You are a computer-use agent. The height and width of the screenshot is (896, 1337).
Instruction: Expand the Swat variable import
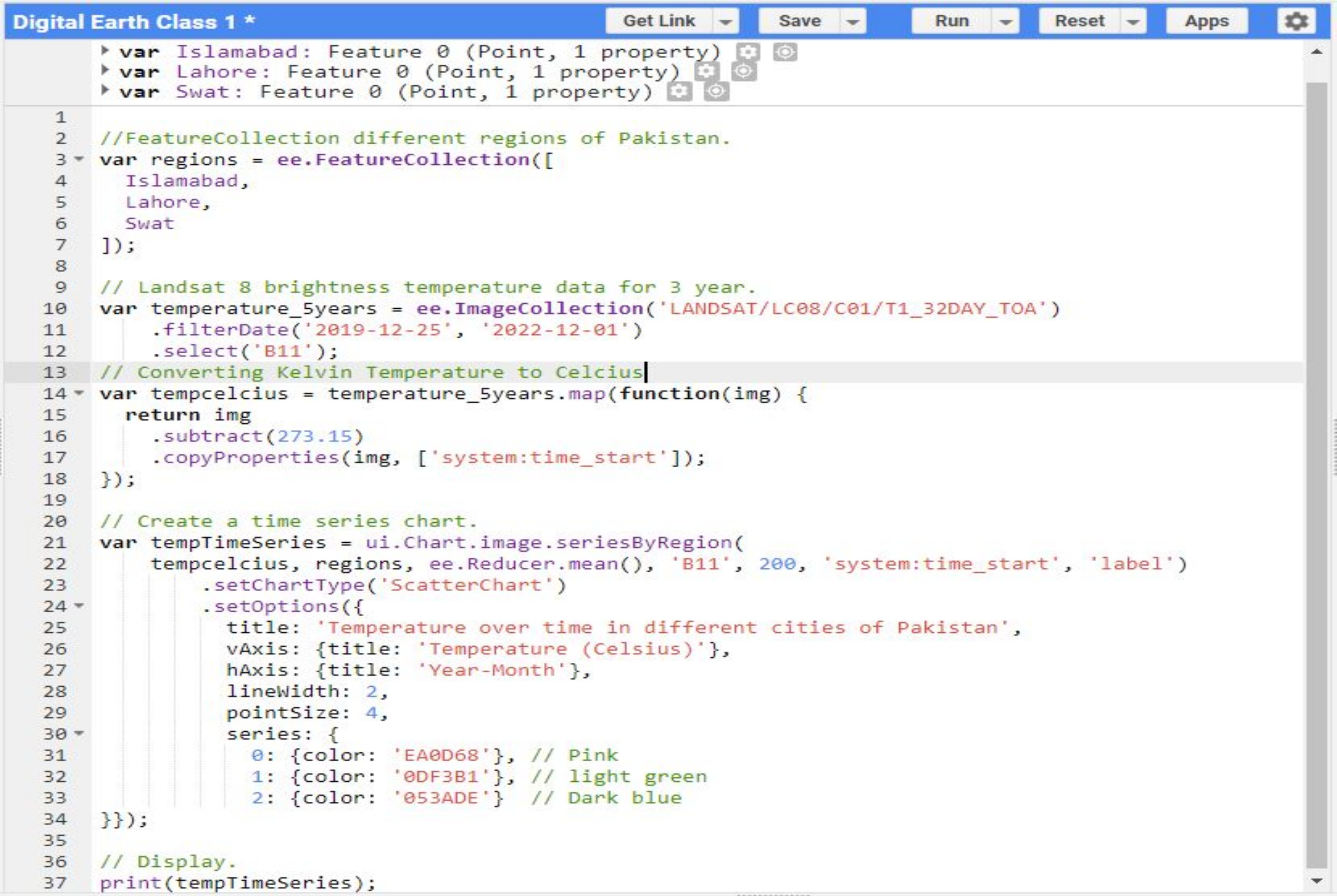point(105,90)
